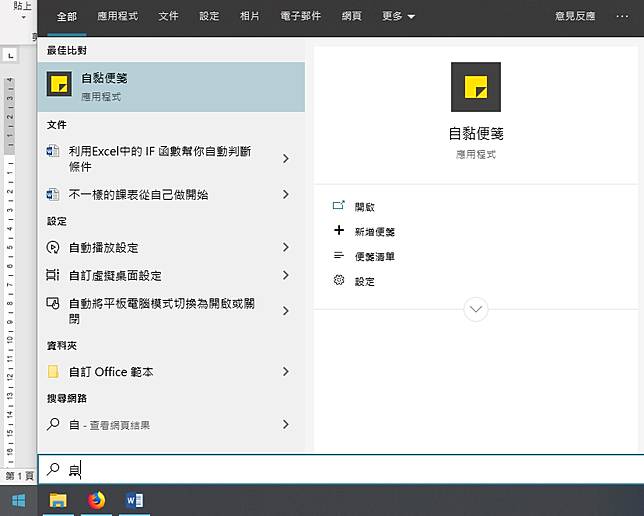
Task: Click the search box magnifier icon
Action: point(53,469)
